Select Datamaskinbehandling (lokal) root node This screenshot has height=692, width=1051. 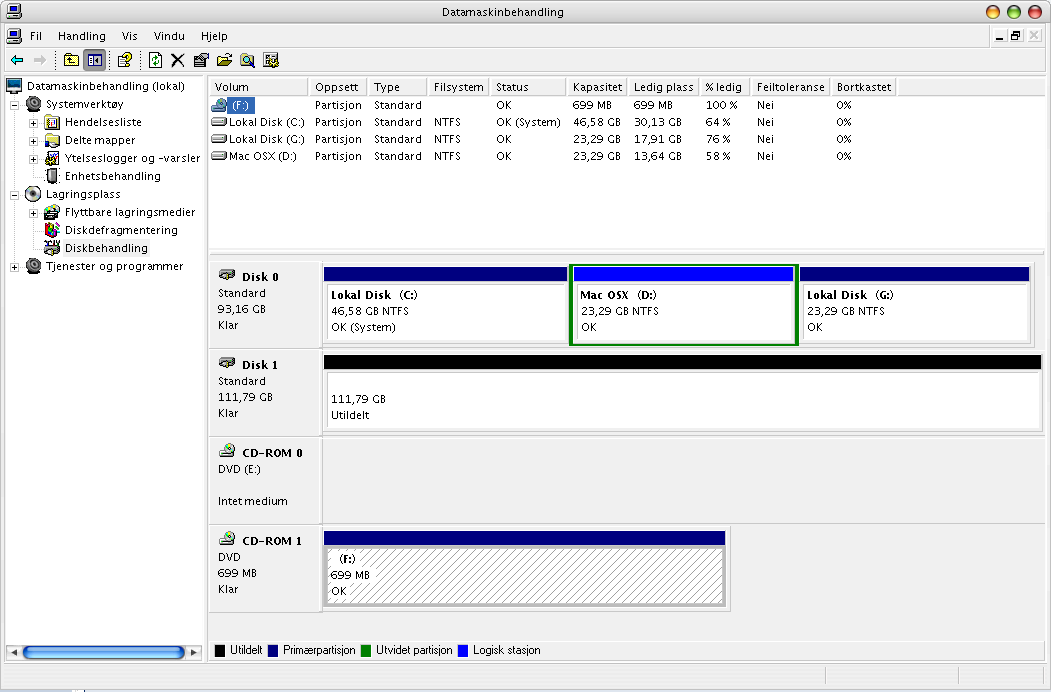[106, 86]
